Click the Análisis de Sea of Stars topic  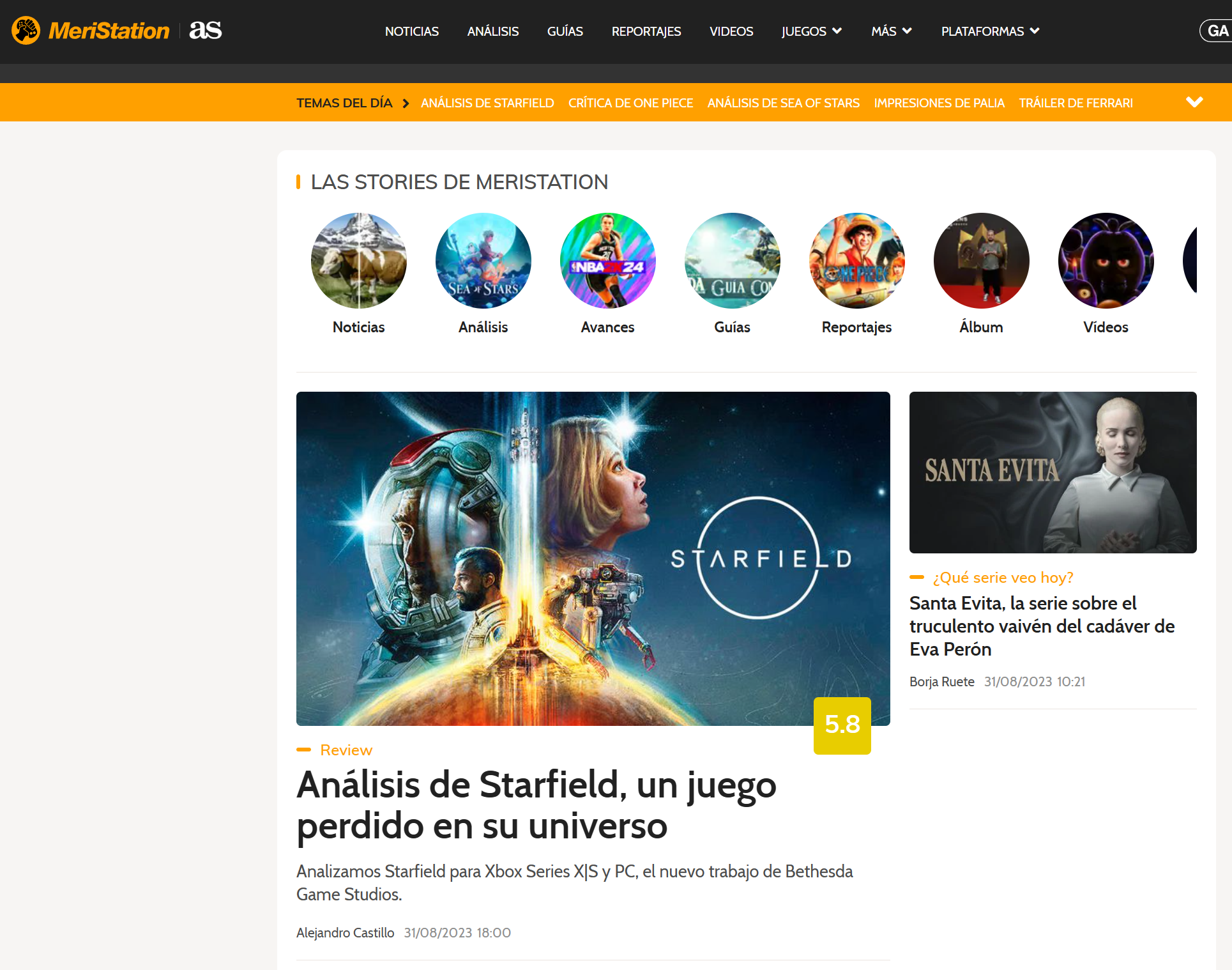[784, 103]
